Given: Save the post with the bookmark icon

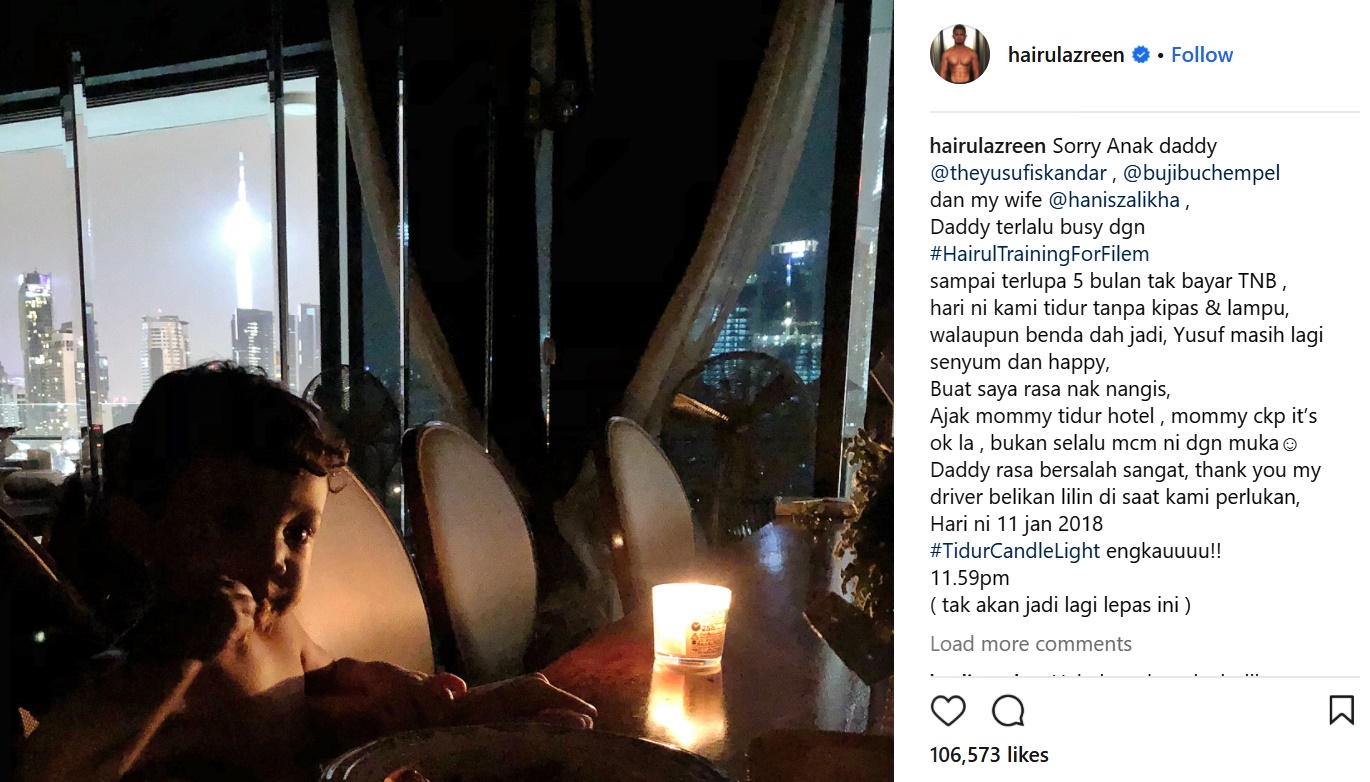Looking at the screenshot, I should pyautogui.click(x=1341, y=710).
